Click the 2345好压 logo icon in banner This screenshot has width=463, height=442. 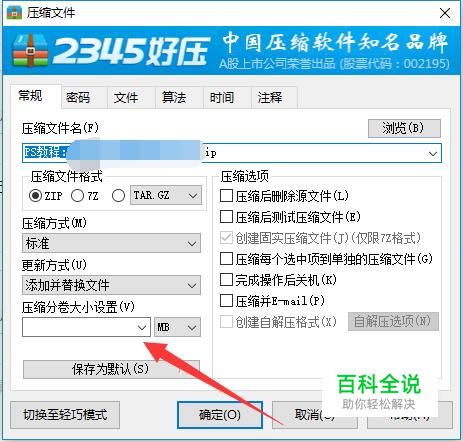30,51
